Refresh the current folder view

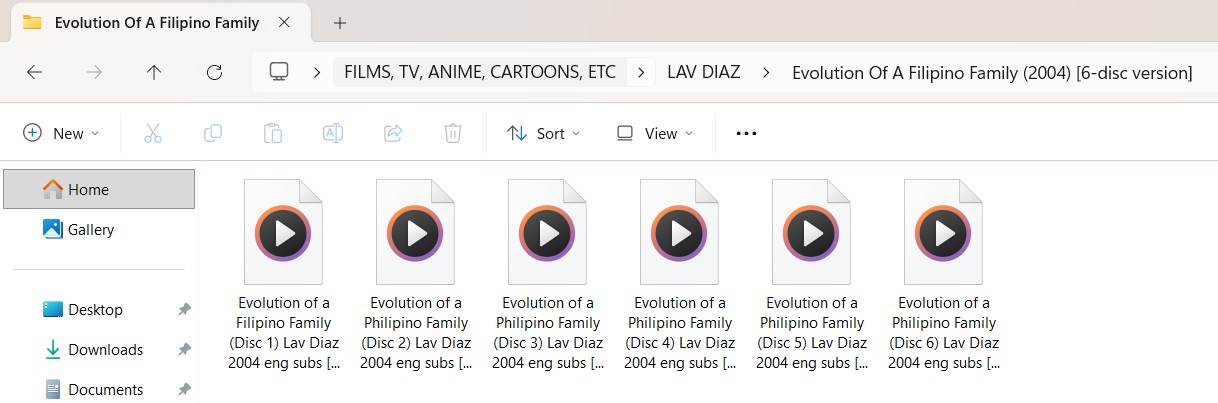coord(213,72)
